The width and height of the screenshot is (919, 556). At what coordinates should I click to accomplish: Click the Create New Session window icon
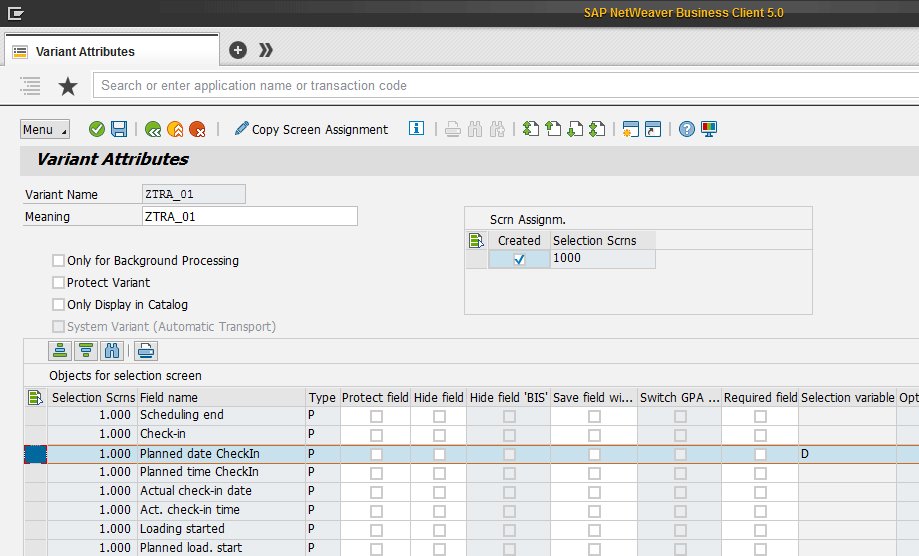coord(631,129)
